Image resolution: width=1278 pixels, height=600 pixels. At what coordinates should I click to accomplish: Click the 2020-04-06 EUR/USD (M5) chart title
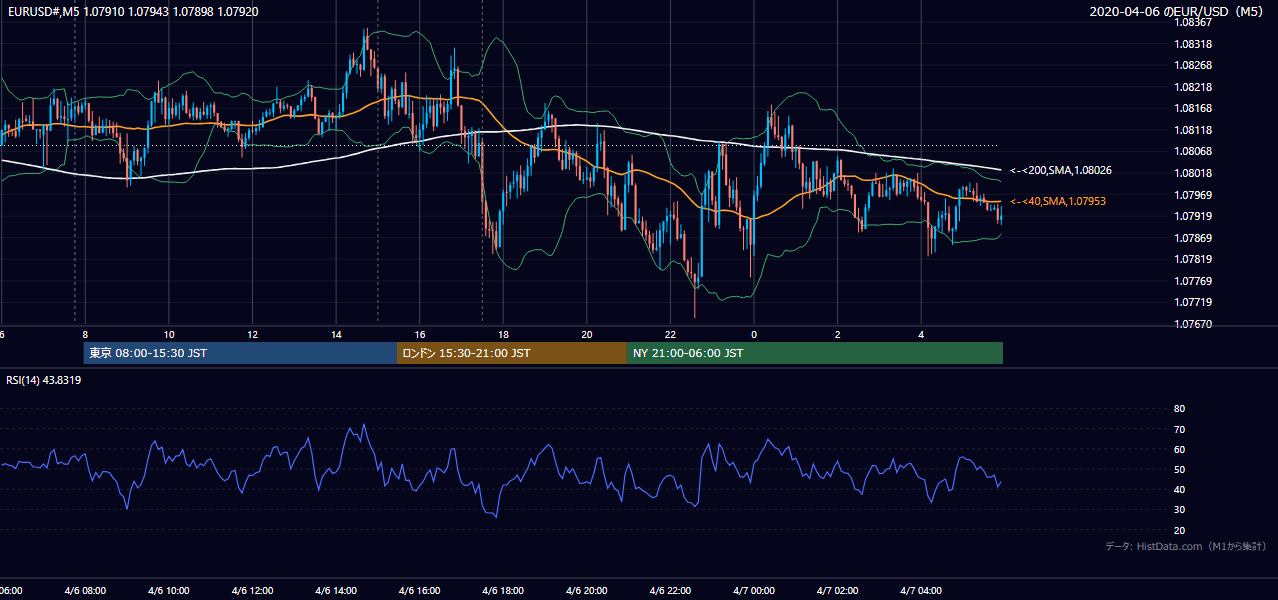click(1178, 12)
